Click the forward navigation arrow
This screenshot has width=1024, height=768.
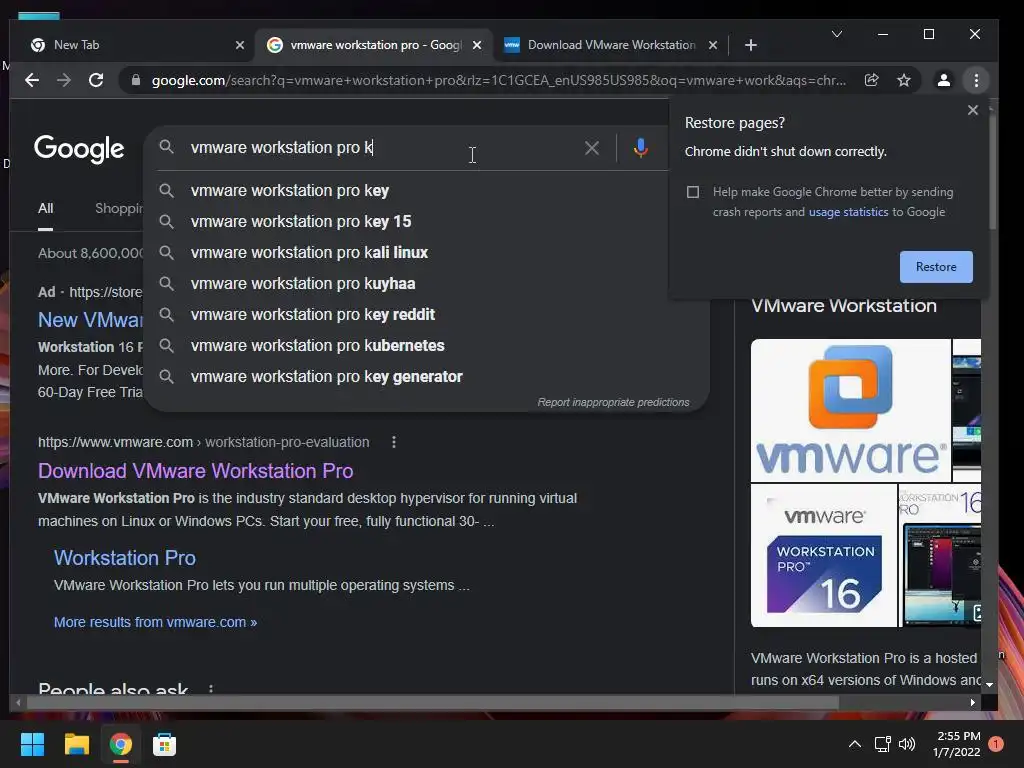tap(64, 80)
